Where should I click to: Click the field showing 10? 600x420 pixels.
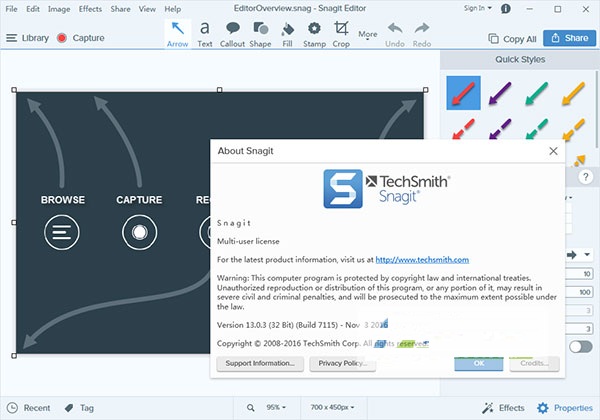point(579,274)
